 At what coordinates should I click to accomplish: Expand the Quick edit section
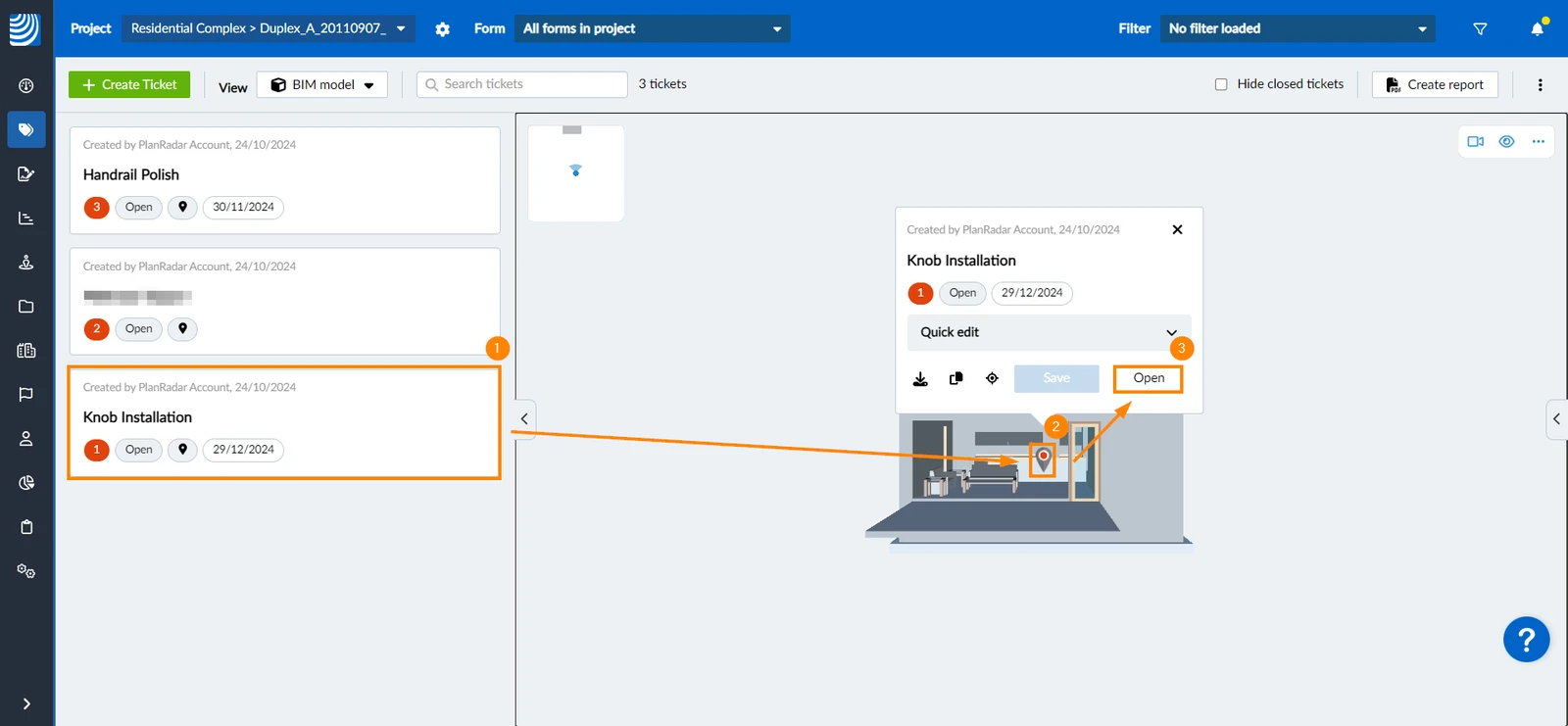1049,332
